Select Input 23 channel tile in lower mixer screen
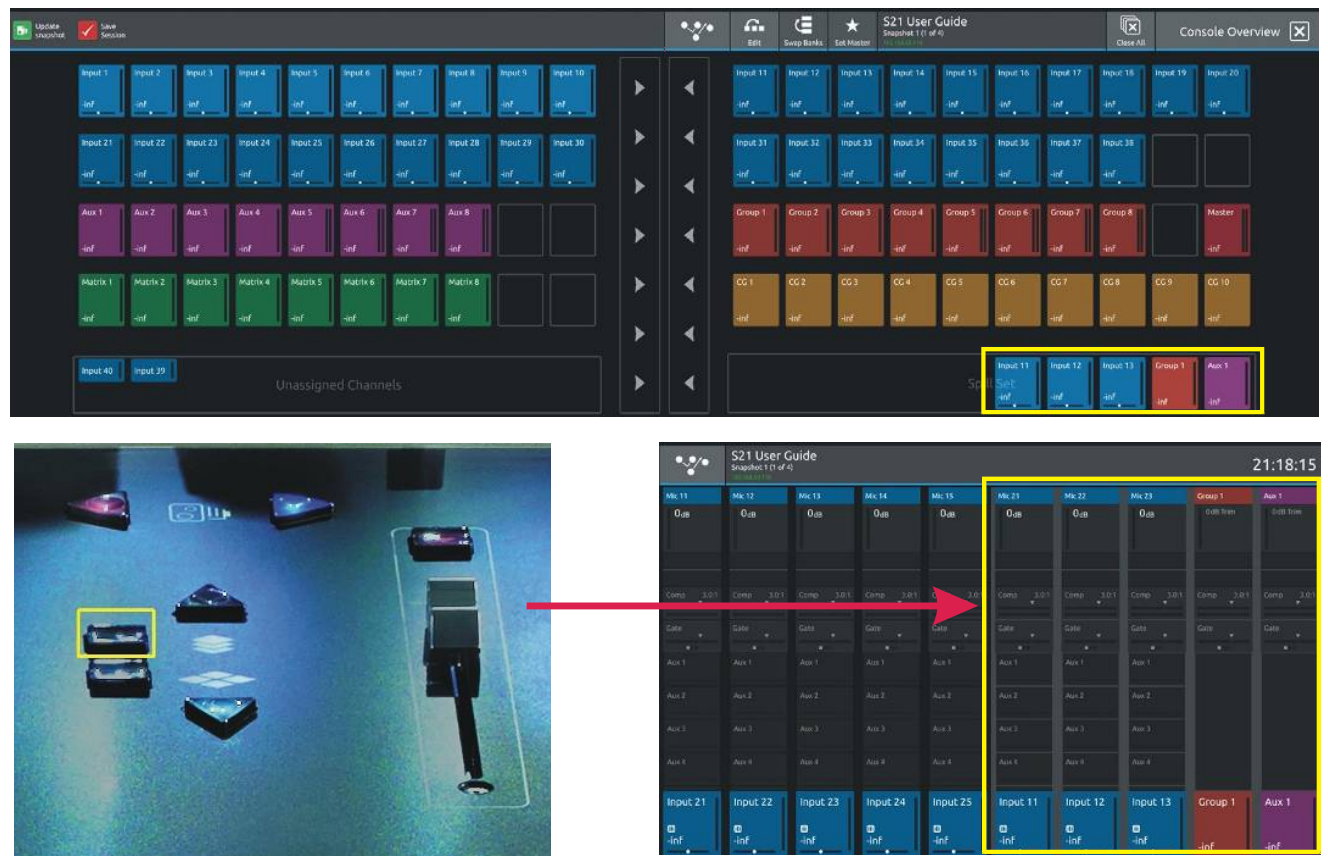The width and height of the screenshot is (1328, 868). (x=825, y=822)
